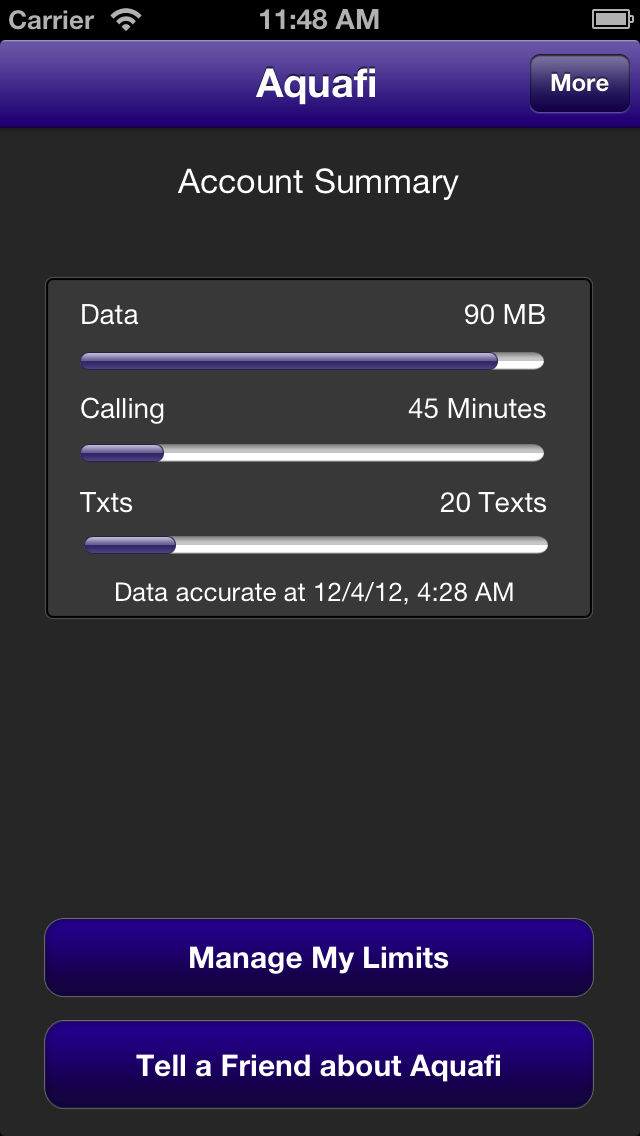Click the Txts usage progress bar
The image size is (640, 1136).
(316, 545)
